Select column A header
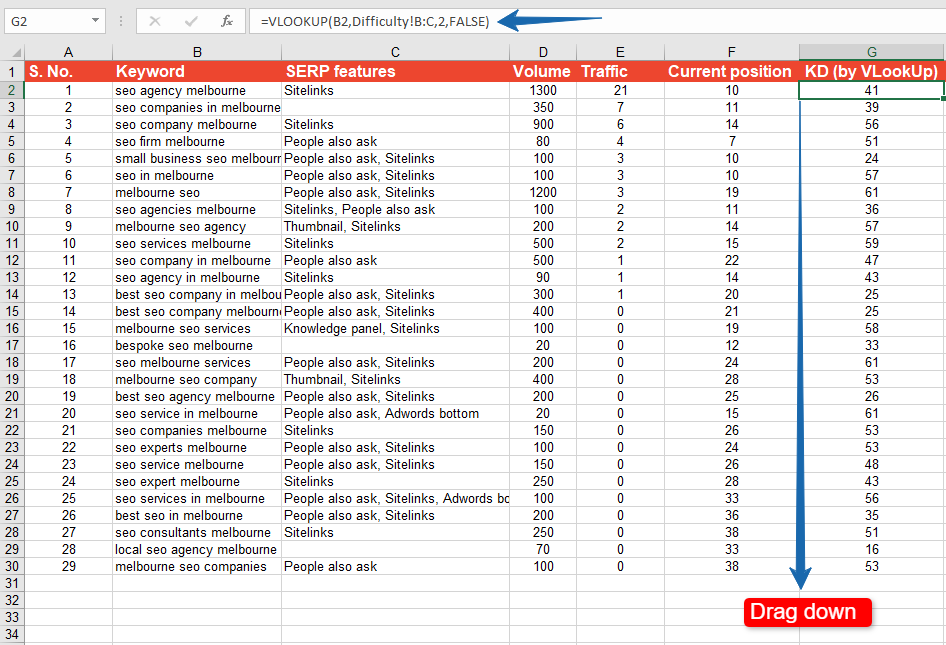The height and width of the screenshot is (645, 946). (68, 52)
